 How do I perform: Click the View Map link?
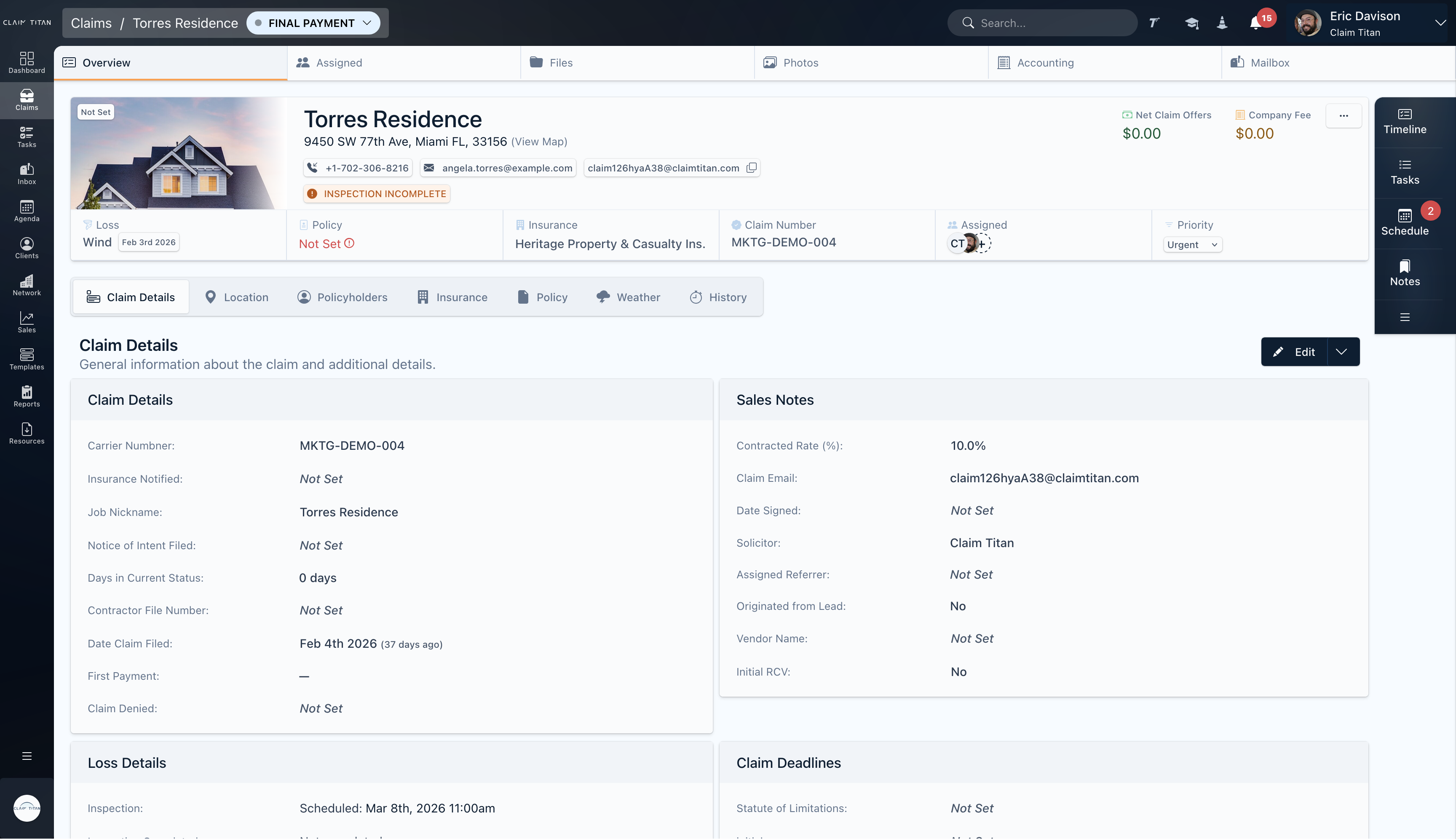click(538, 142)
